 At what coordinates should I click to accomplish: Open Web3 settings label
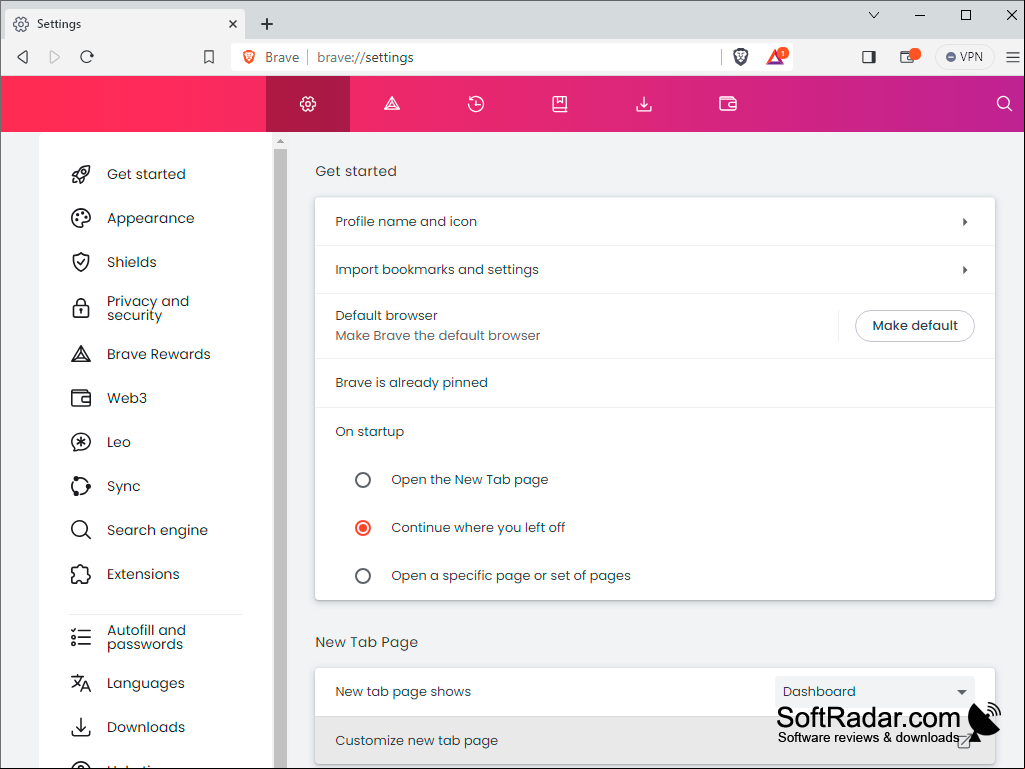click(x=127, y=398)
